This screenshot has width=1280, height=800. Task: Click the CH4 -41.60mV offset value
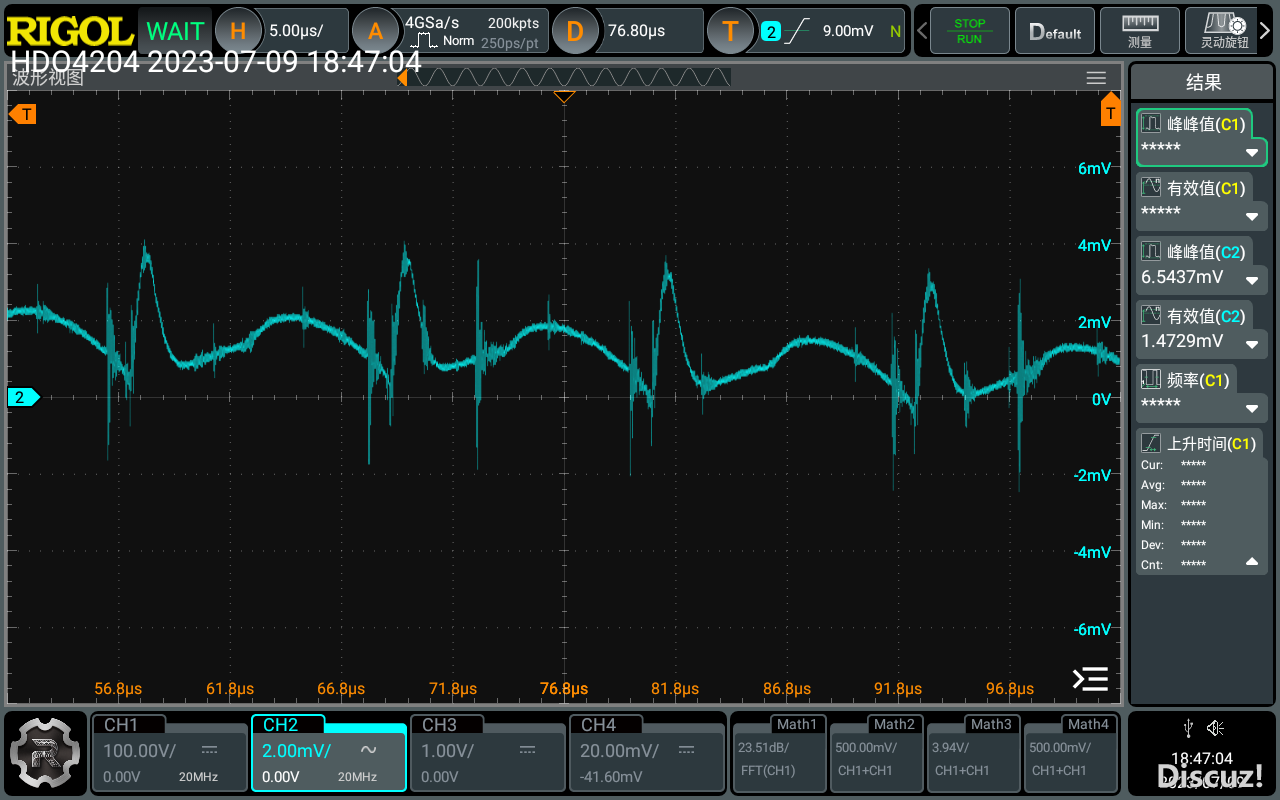pyautogui.click(x=613, y=777)
